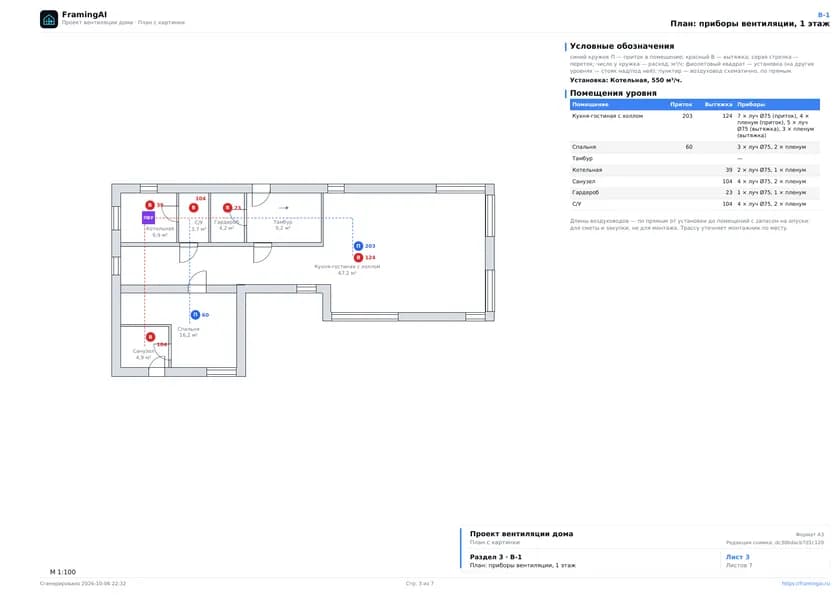Click the airflow arrow in Тамбур room
The width and height of the screenshot is (840, 595).
tap(283, 208)
